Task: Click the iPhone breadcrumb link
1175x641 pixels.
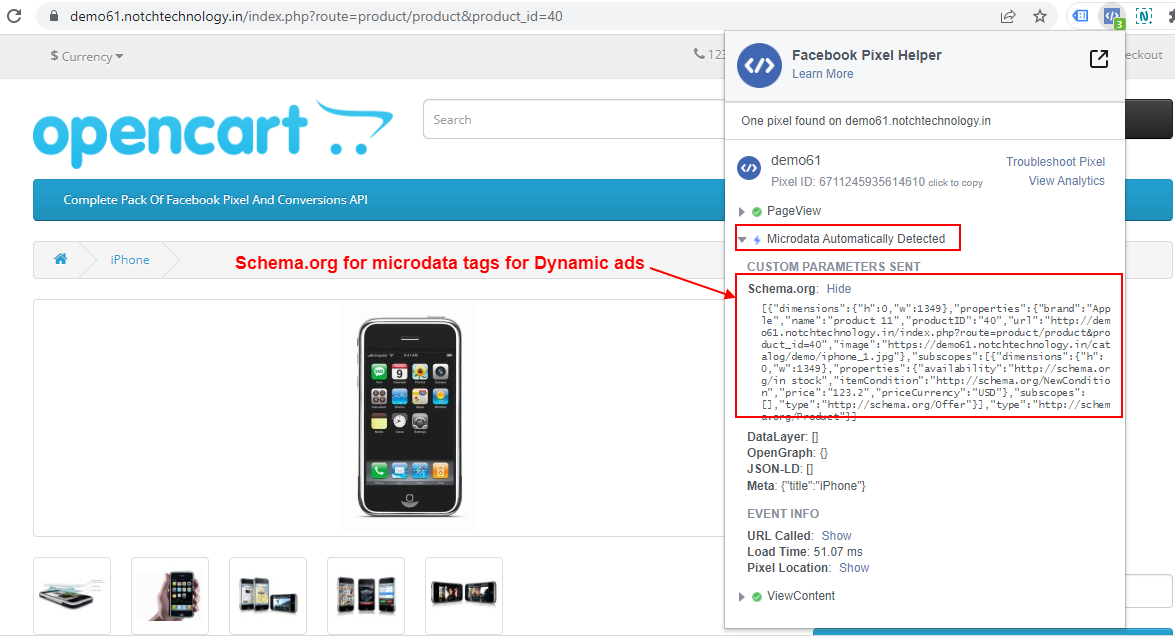Action: 130,259
